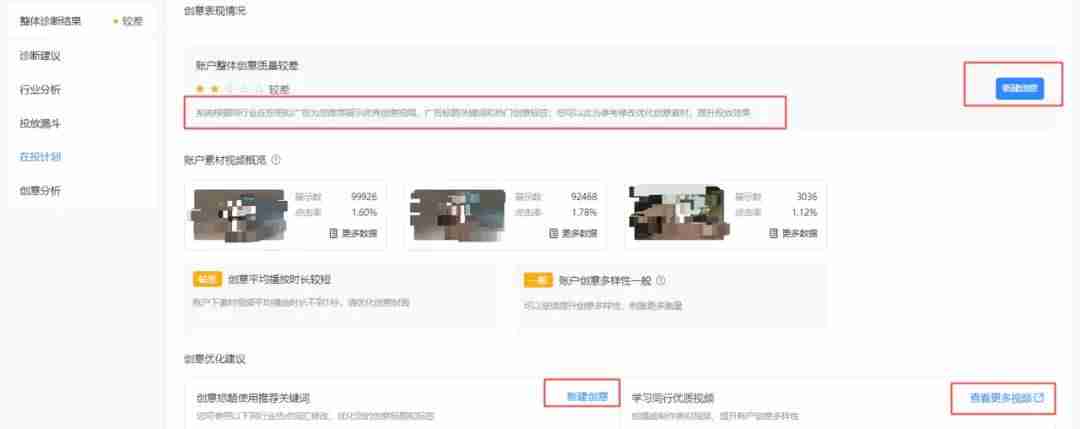Go to 行业分析 section
Screen dimensions: 1080x429
pyautogui.click(x=40, y=89)
